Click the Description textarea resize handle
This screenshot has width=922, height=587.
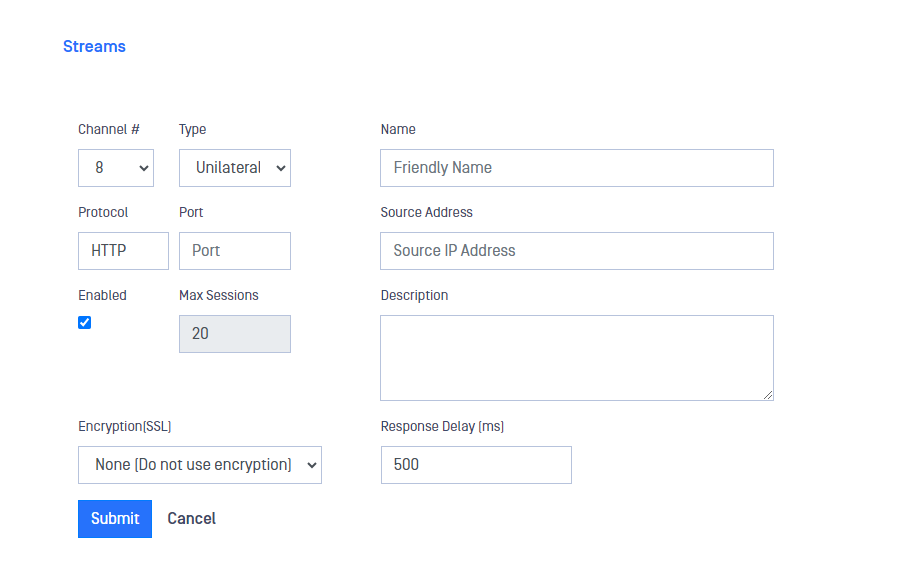coord(768,395)
